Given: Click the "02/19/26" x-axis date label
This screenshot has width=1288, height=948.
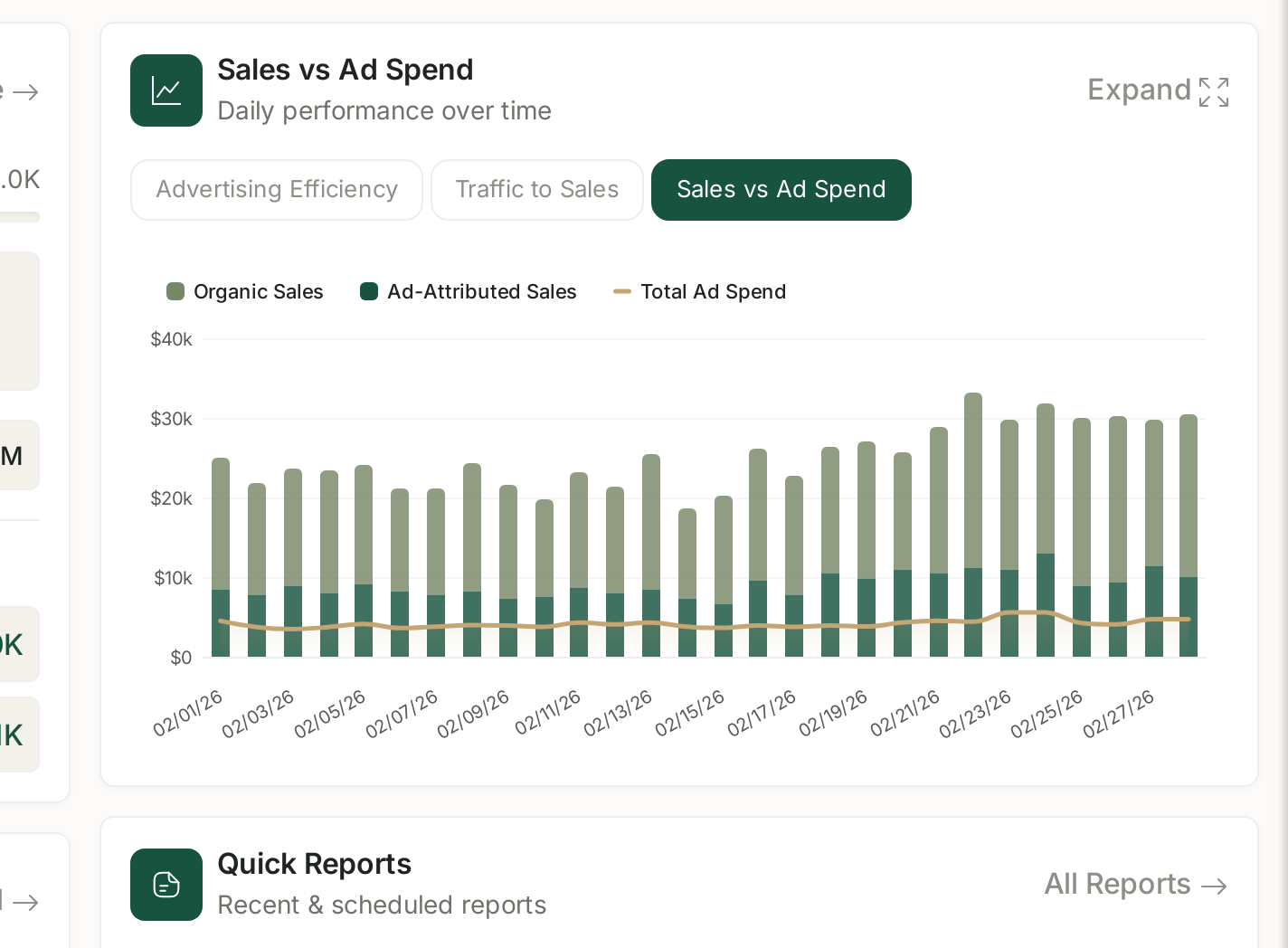Looking at the screenshot, I should 834,714.
